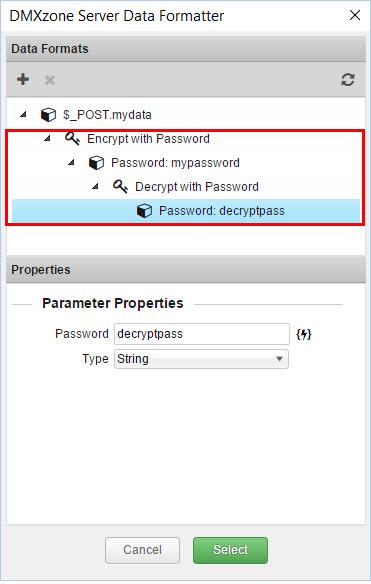Click the key icon for Encrypt with Password

pos(72,139)
